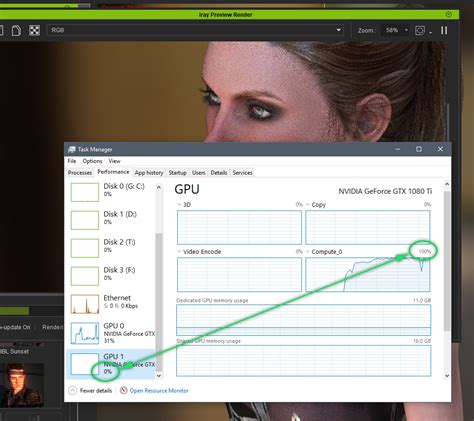The height and width of the screenshot is (421, 474).
Task: Open the 3D engine graph dropdown
Action: 180,204
